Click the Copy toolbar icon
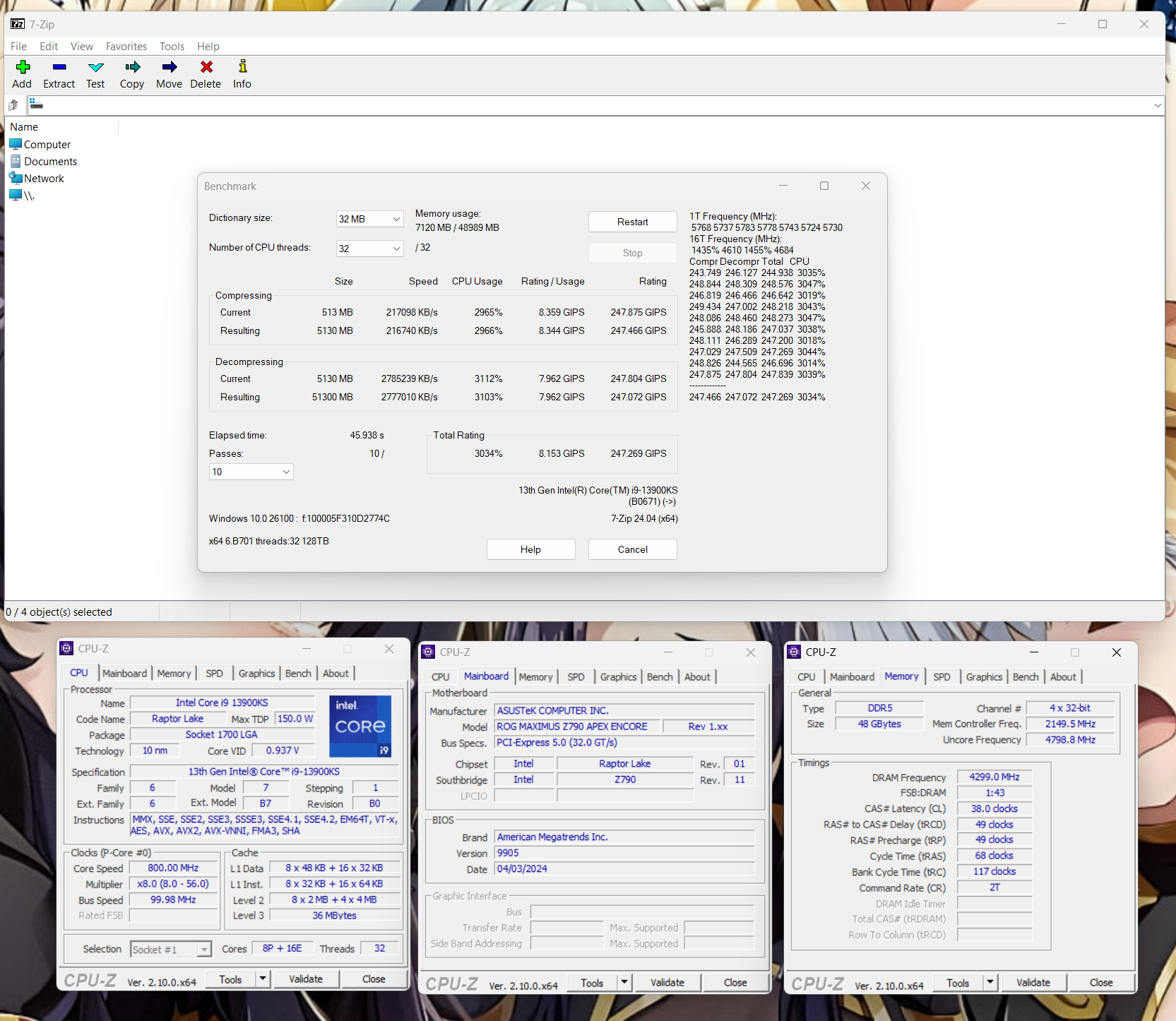The image size is (1176, 1021). (x=132, y=67)
